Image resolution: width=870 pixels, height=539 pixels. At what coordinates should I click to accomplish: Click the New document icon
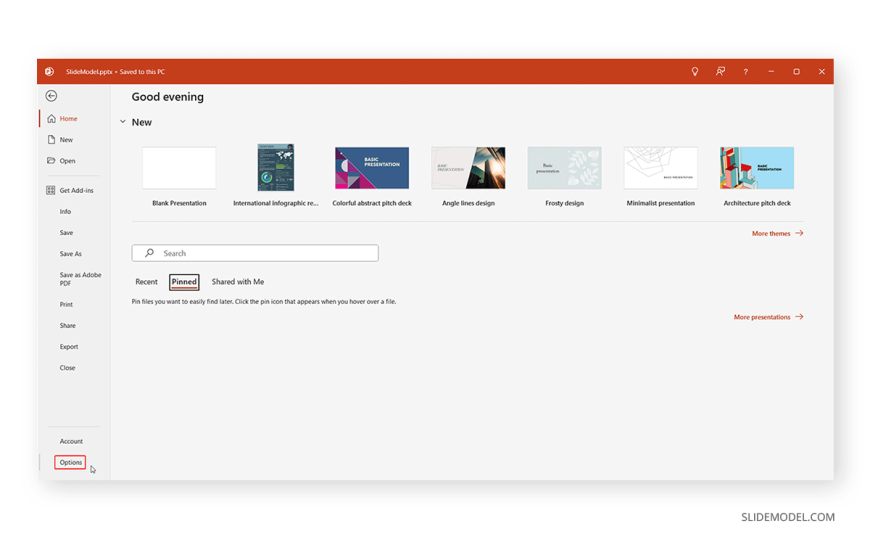(x=52, y=140)
